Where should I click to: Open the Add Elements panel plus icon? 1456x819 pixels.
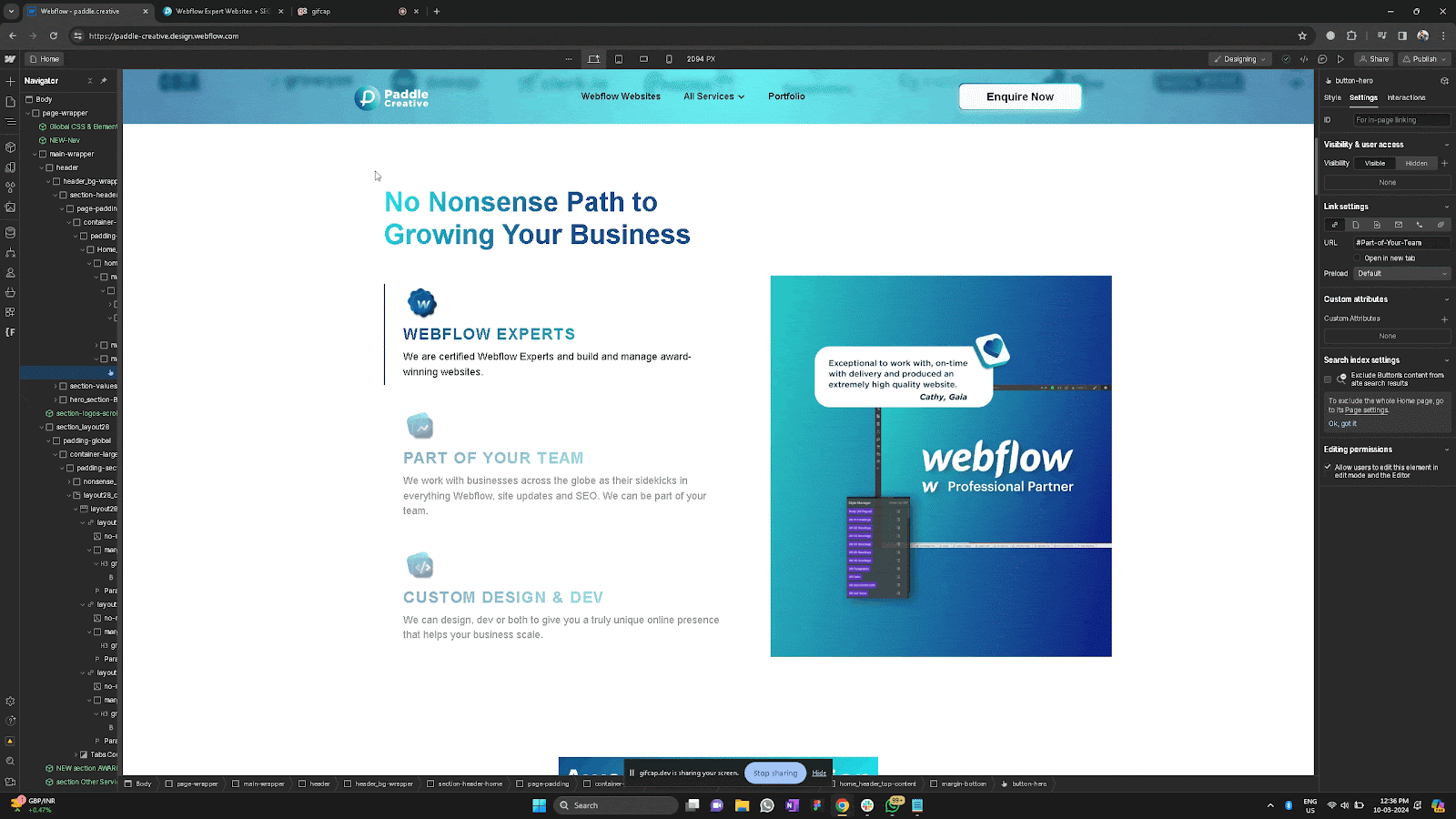point(10,81)
